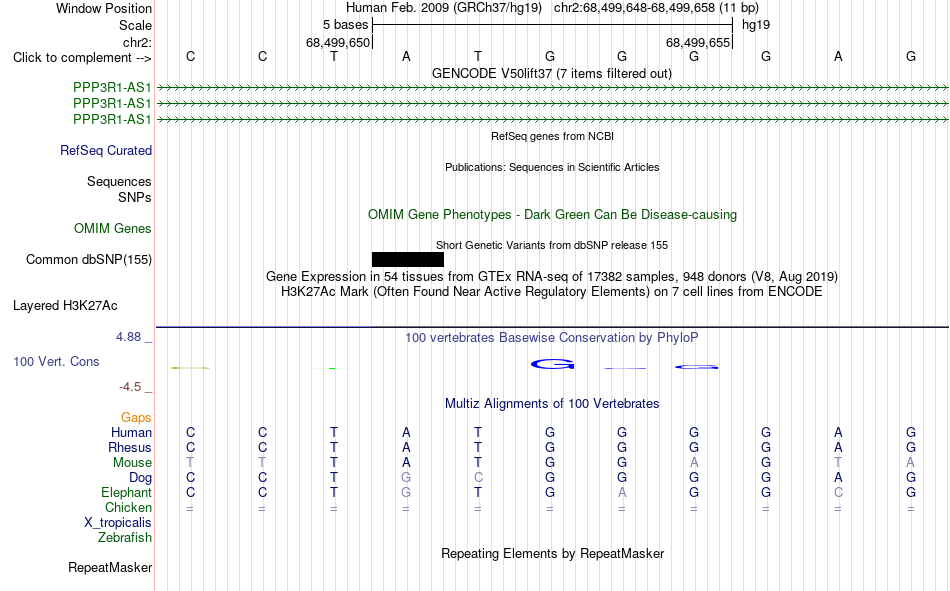
Task: Click the SNPs track label
Action: (x=135, y=198)
